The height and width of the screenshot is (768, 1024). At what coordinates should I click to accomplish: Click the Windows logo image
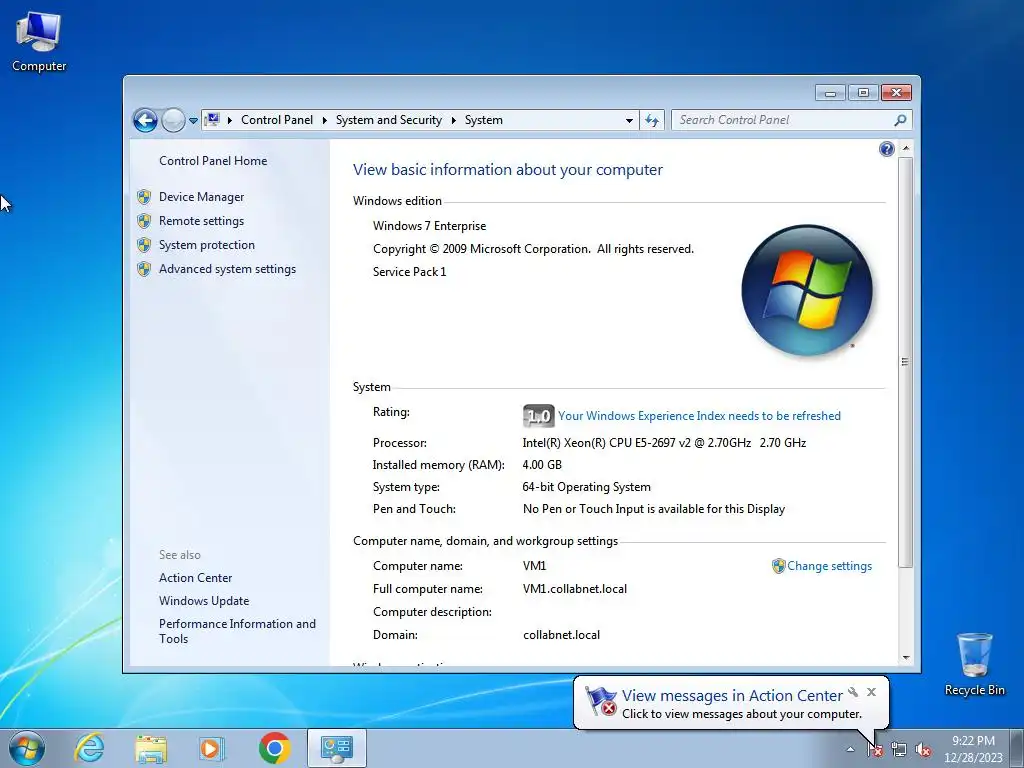[807, 291]
